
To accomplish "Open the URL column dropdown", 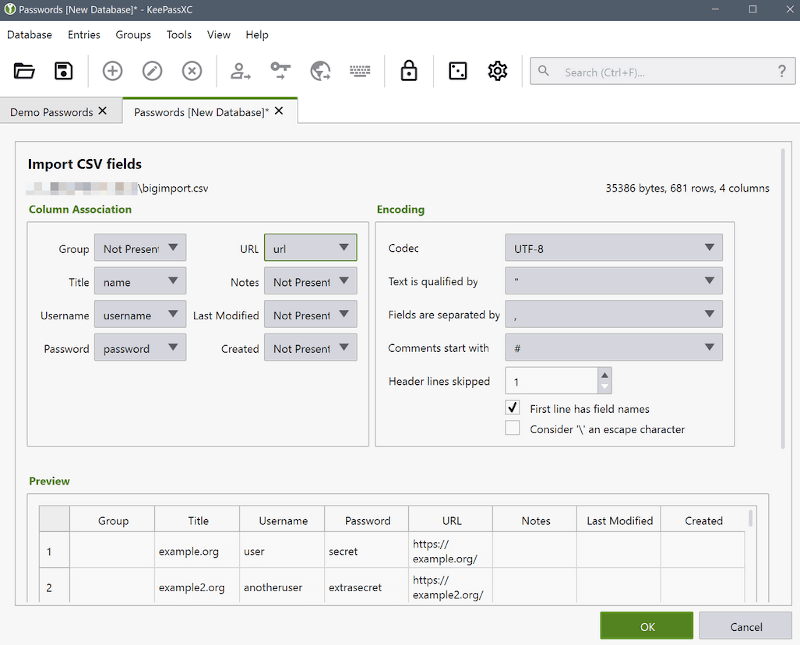I will click(310, 248).
